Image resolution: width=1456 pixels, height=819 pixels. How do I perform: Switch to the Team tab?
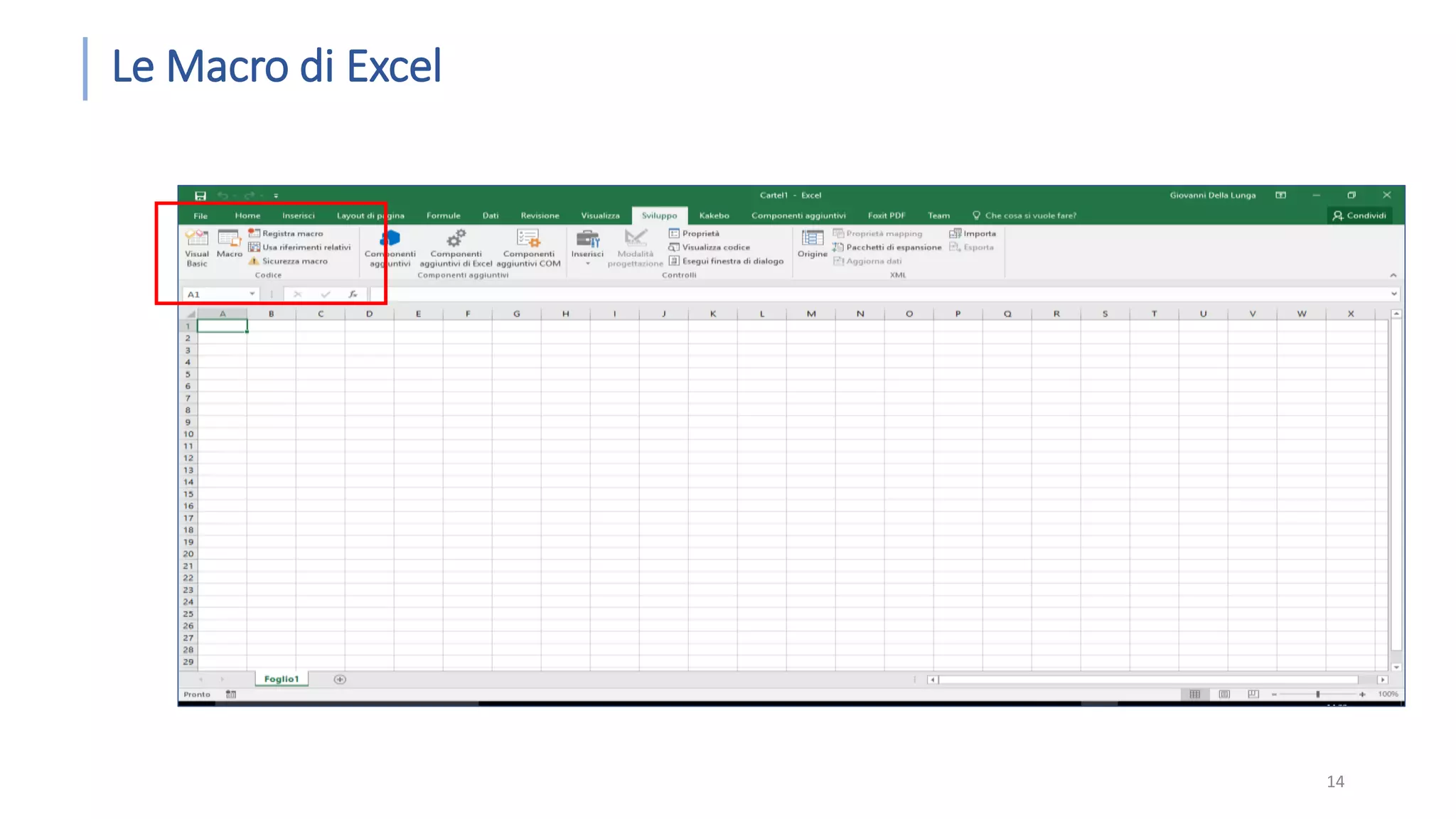(938, 215)
